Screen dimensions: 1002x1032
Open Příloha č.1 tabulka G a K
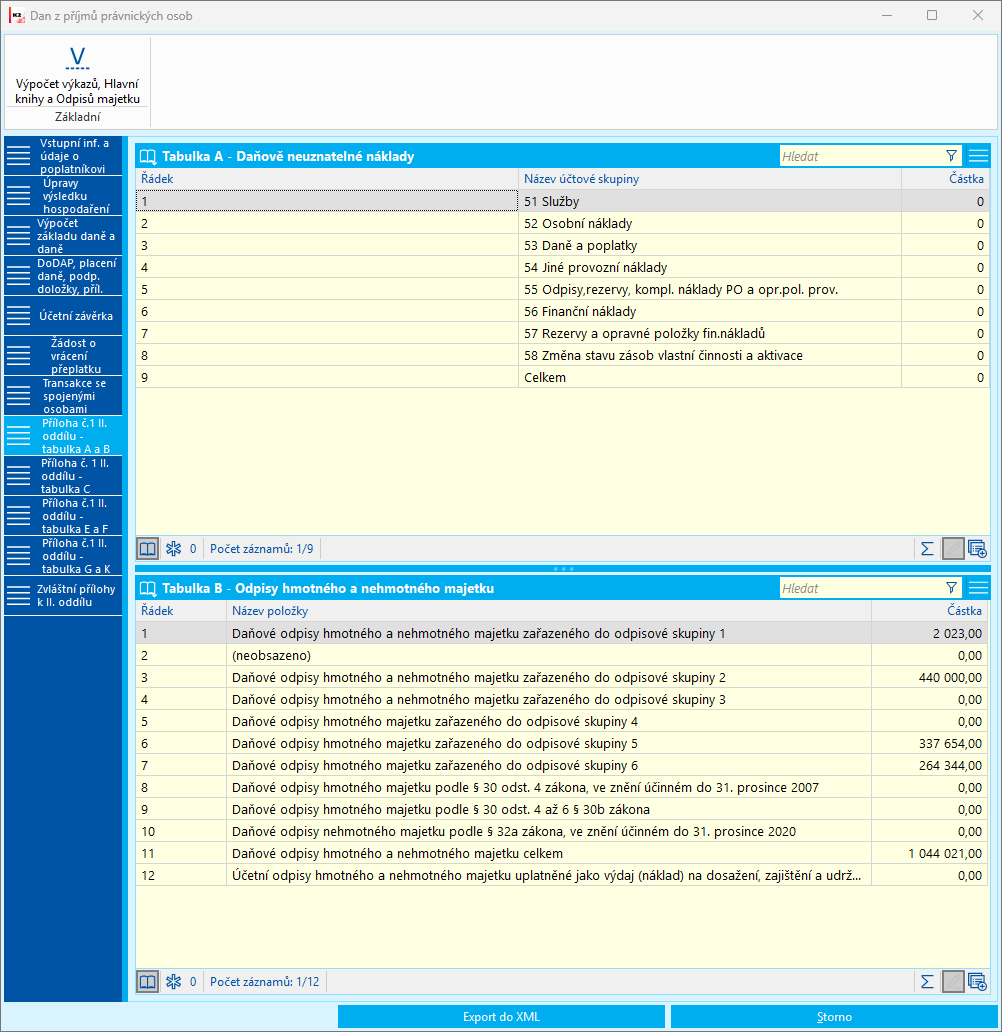(63, 556)
